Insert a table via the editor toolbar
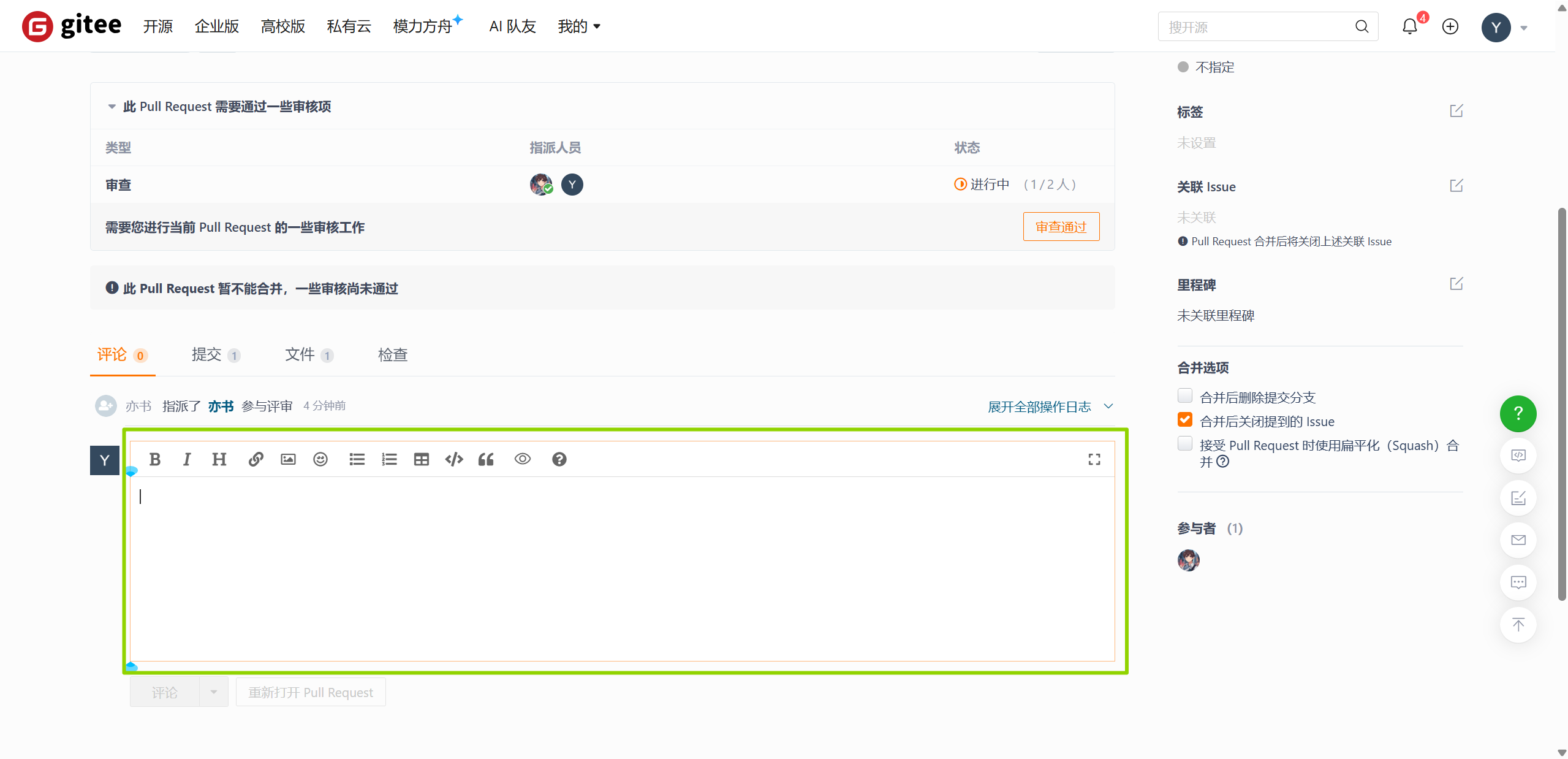 pos(422,459)
